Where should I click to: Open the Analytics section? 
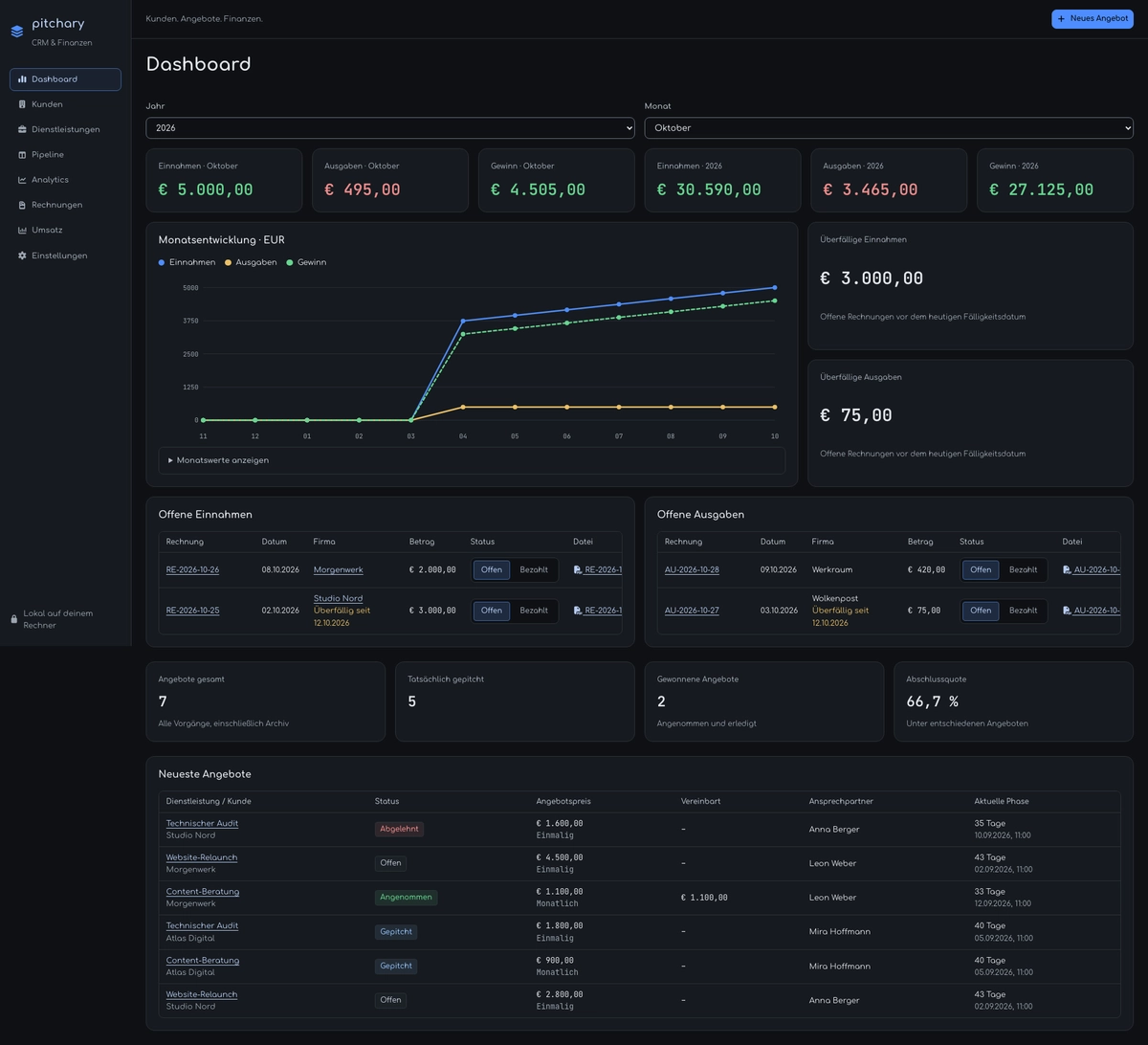[65, 180]
